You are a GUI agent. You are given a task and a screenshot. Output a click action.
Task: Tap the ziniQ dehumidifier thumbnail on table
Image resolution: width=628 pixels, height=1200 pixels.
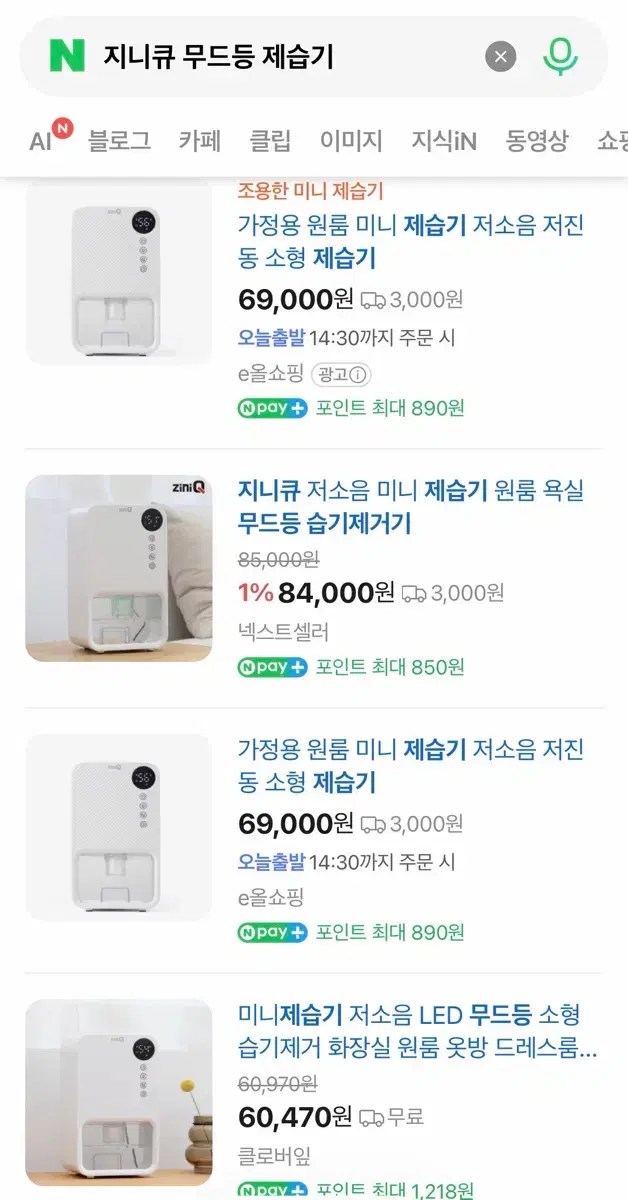pos(119,568)
